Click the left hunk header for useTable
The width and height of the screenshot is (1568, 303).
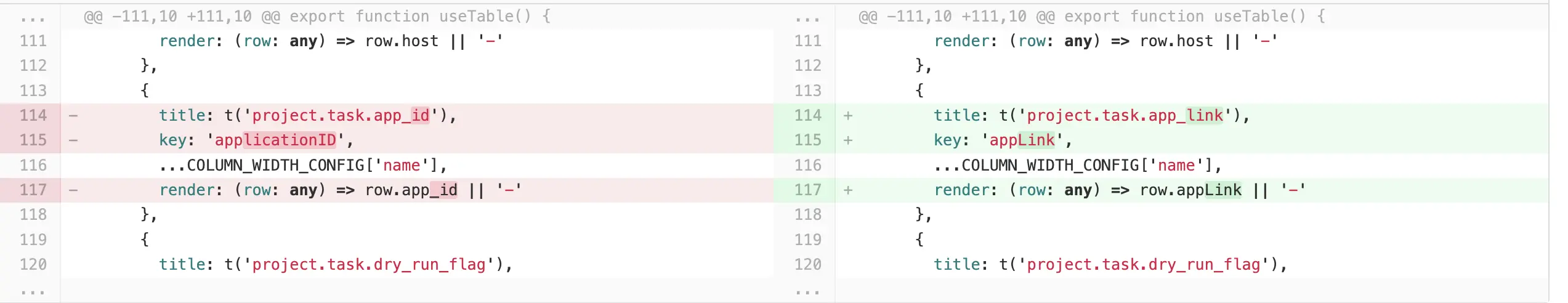317,17
